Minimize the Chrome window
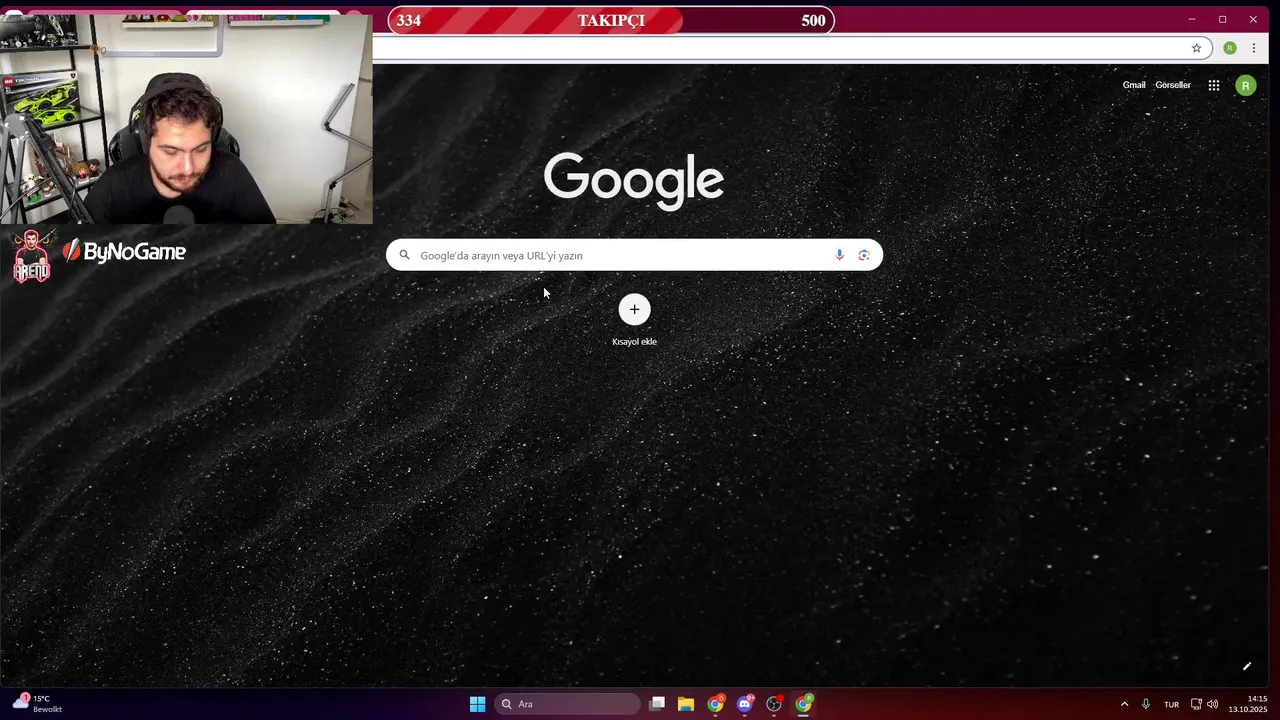Image resolution: width=1280 pixels, height=720 pixels. click(1192, 19)
